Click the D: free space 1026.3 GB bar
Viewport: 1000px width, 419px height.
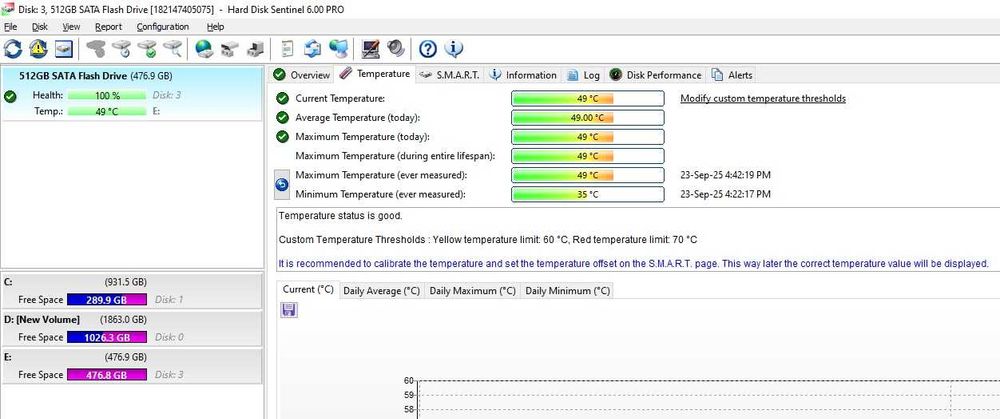pos(107,337)
